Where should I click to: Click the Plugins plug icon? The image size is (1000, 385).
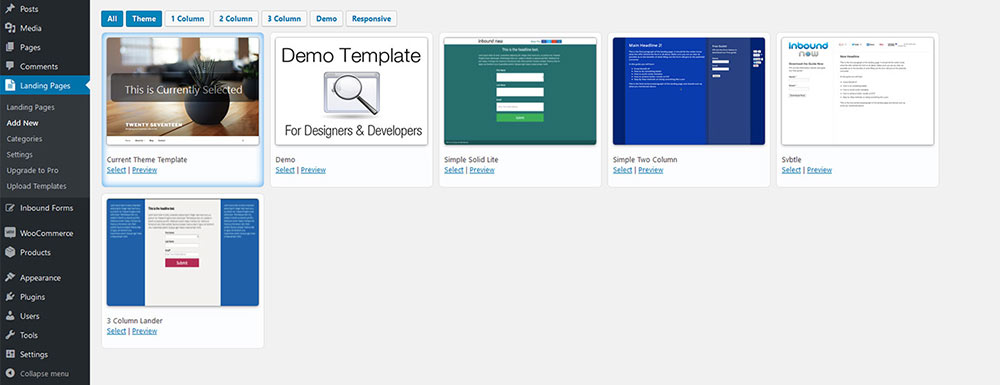coord(10,297)
